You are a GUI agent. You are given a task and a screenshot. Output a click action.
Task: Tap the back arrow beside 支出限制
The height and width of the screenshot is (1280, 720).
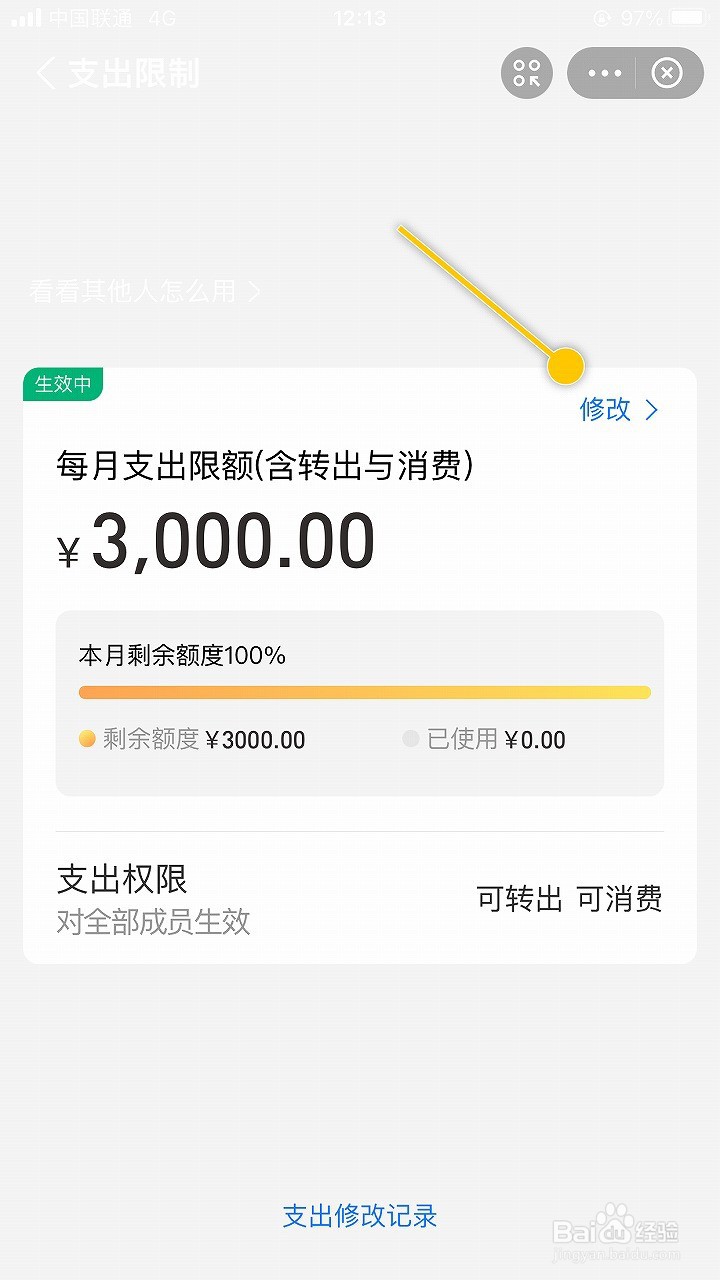point(46,73)
